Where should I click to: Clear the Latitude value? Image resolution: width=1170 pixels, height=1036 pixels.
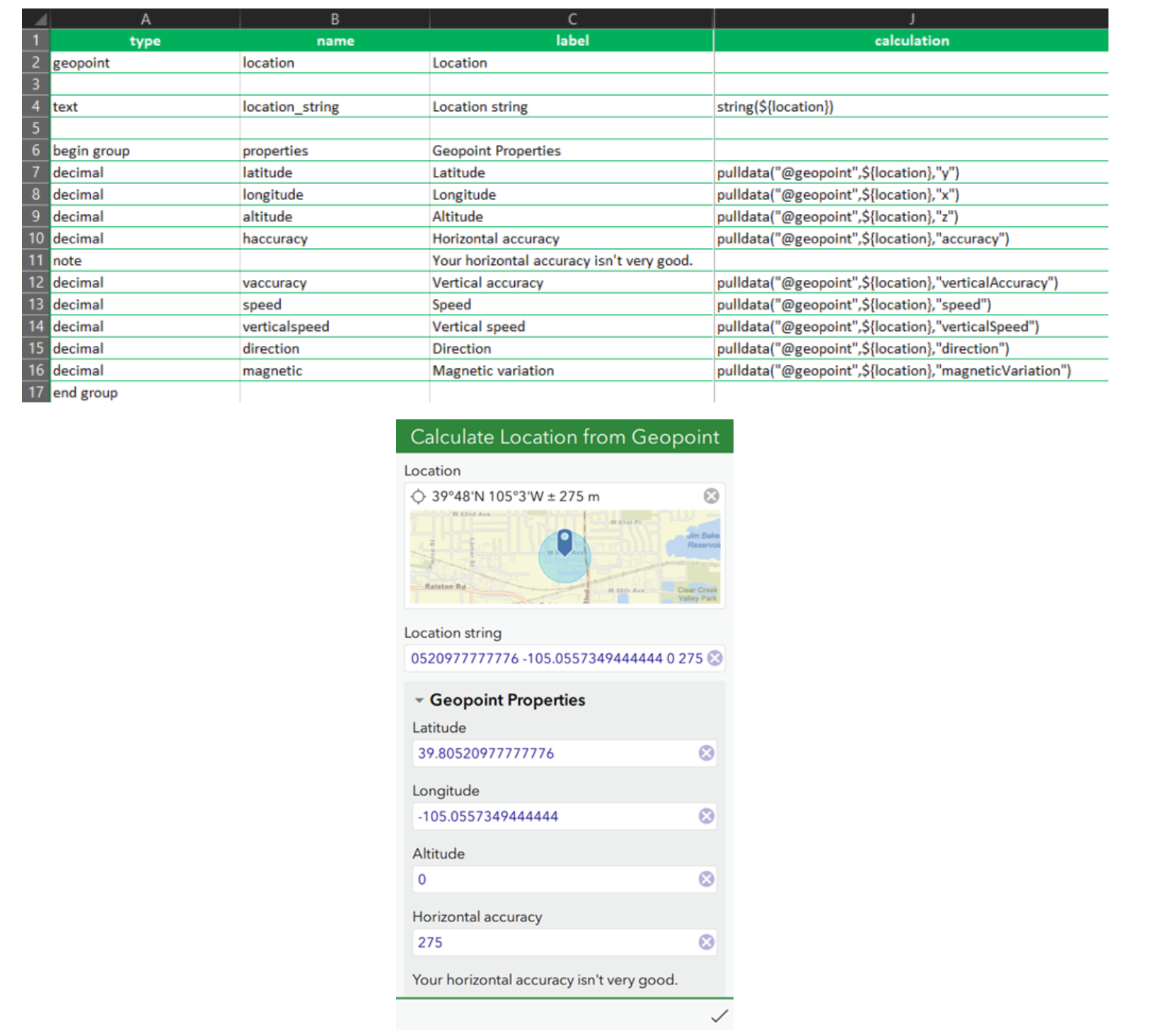coord(705,752)
